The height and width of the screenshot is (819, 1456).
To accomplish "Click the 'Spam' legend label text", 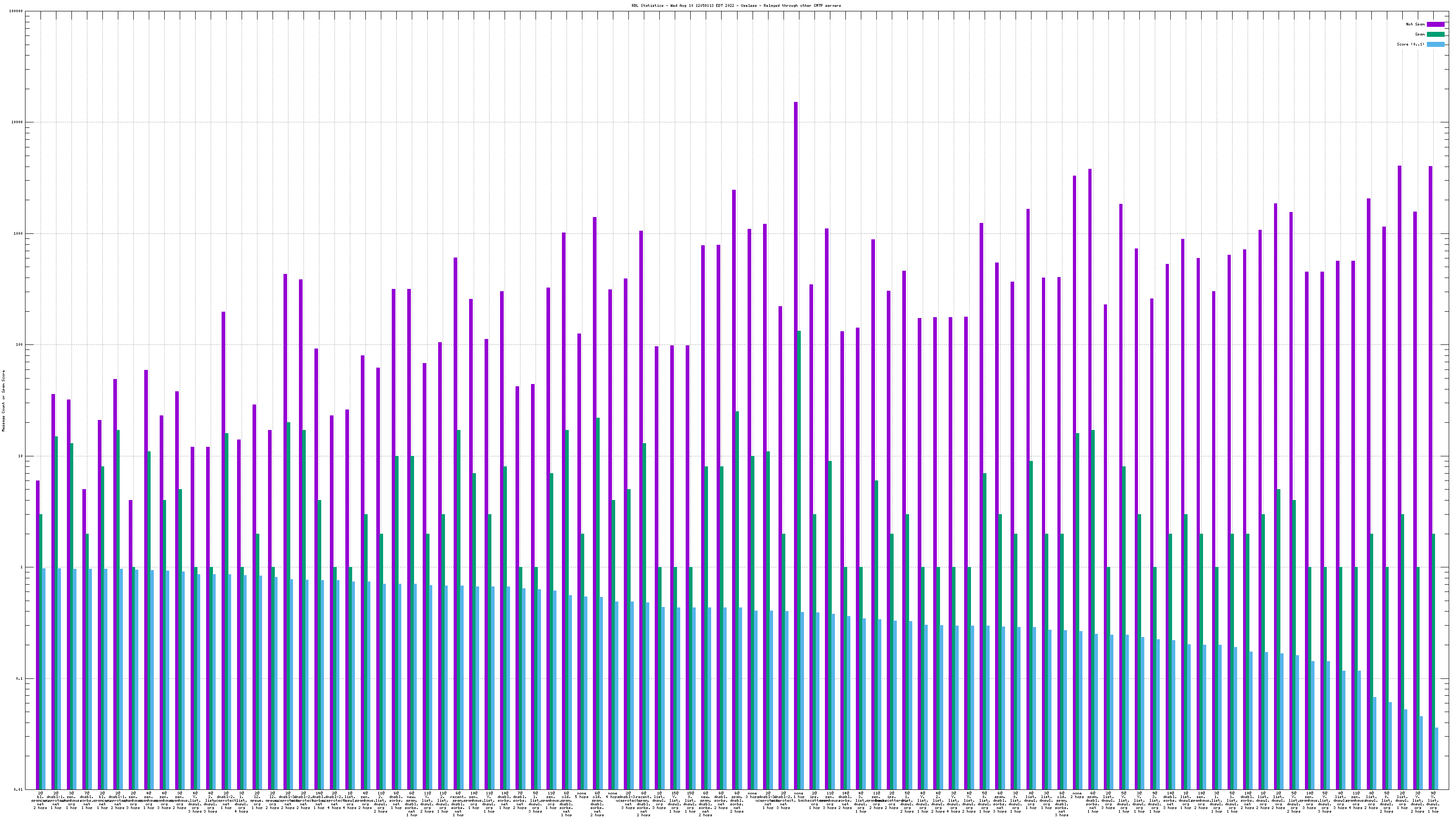I will pos(1420,35).
